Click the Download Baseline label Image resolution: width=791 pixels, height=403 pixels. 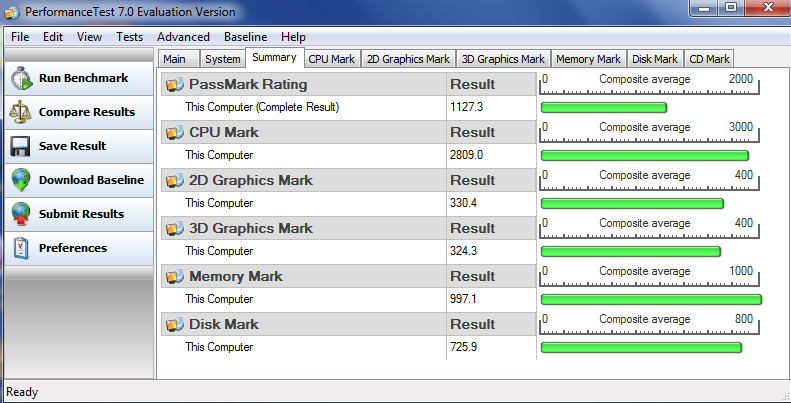(91, 180)
